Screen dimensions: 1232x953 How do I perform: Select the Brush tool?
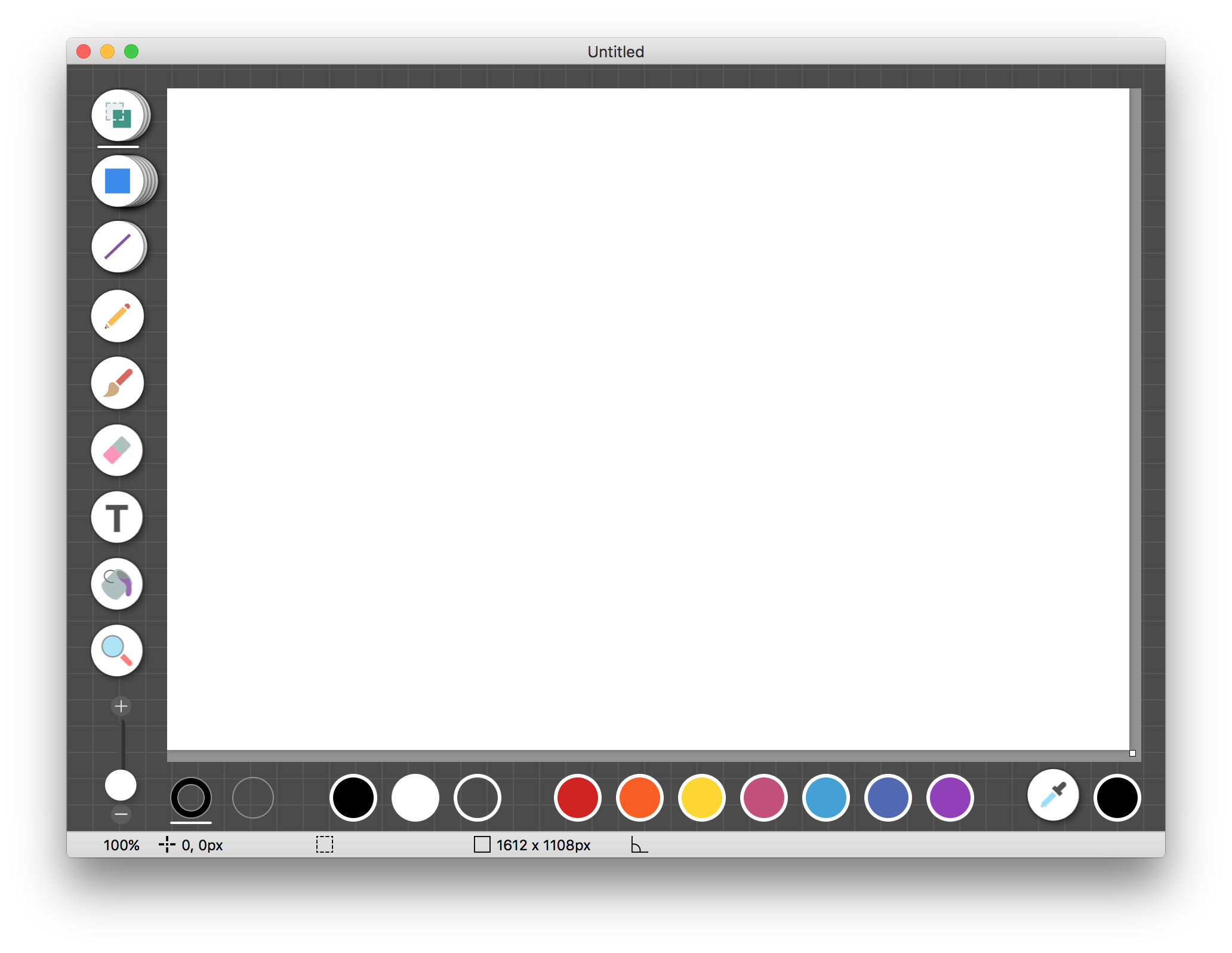[x=117, y=383]
